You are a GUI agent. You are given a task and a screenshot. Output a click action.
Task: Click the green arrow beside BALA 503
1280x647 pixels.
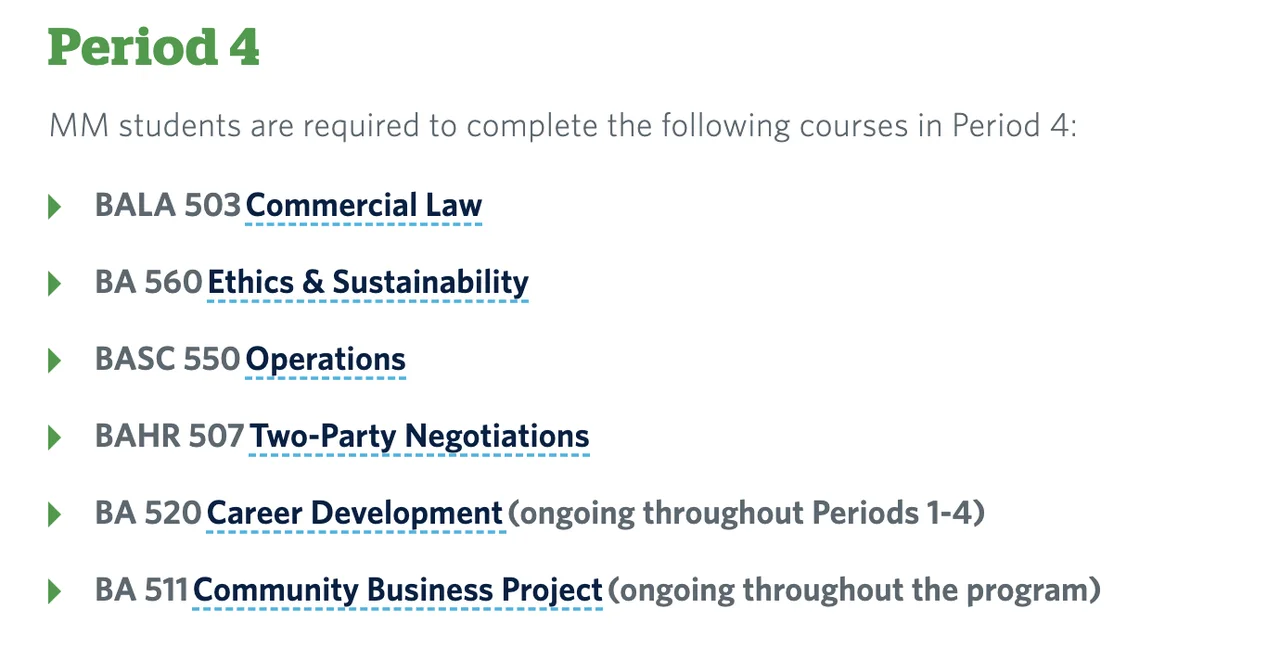tap(55, 207)
